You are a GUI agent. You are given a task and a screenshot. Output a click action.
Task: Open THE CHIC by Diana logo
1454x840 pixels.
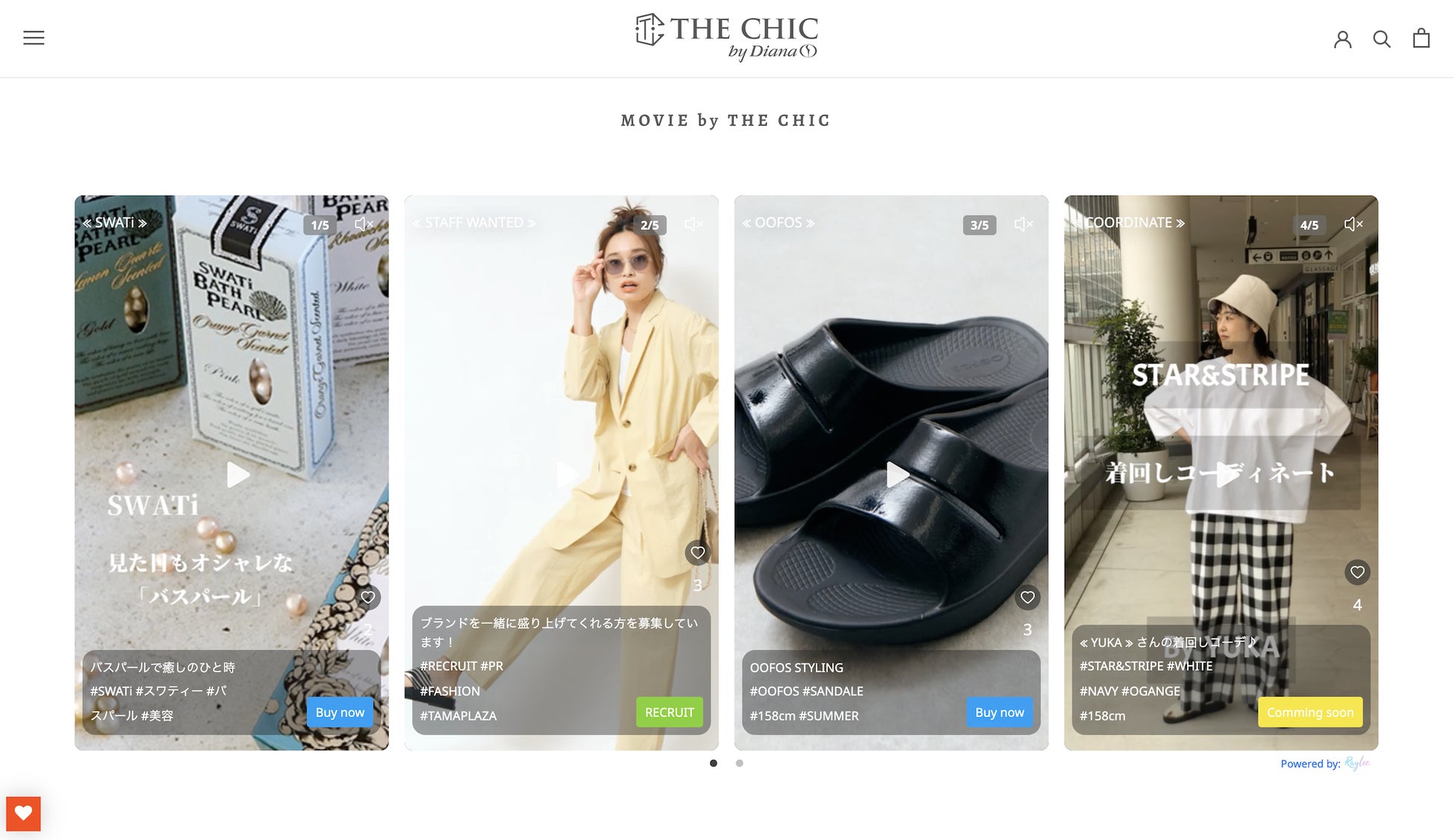point(726,37)
